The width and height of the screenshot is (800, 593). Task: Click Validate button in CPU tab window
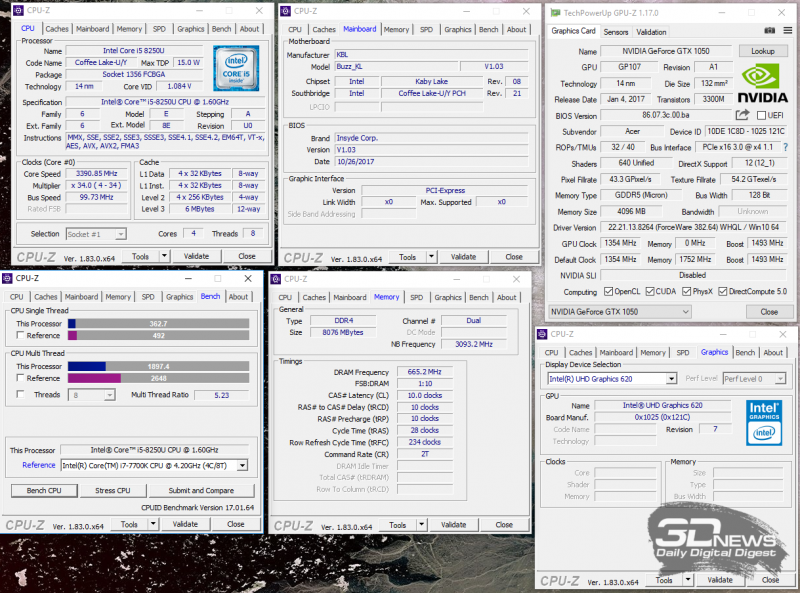pos(196,256)
